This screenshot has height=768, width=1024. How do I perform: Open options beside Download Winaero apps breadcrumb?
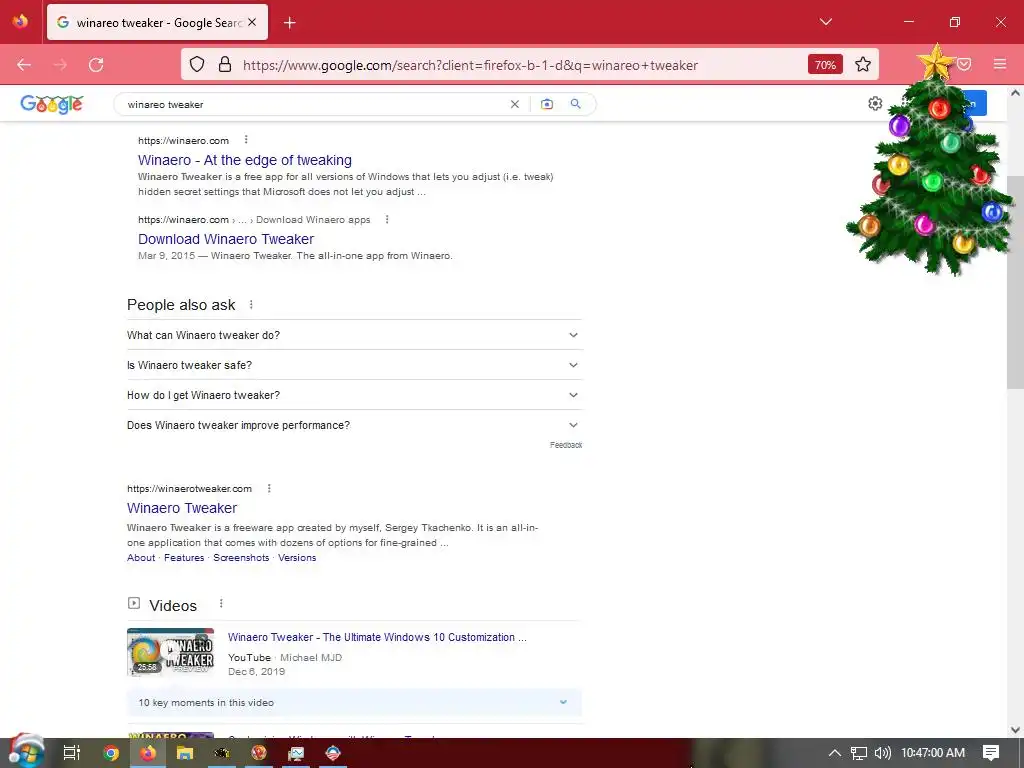(387, 219)
